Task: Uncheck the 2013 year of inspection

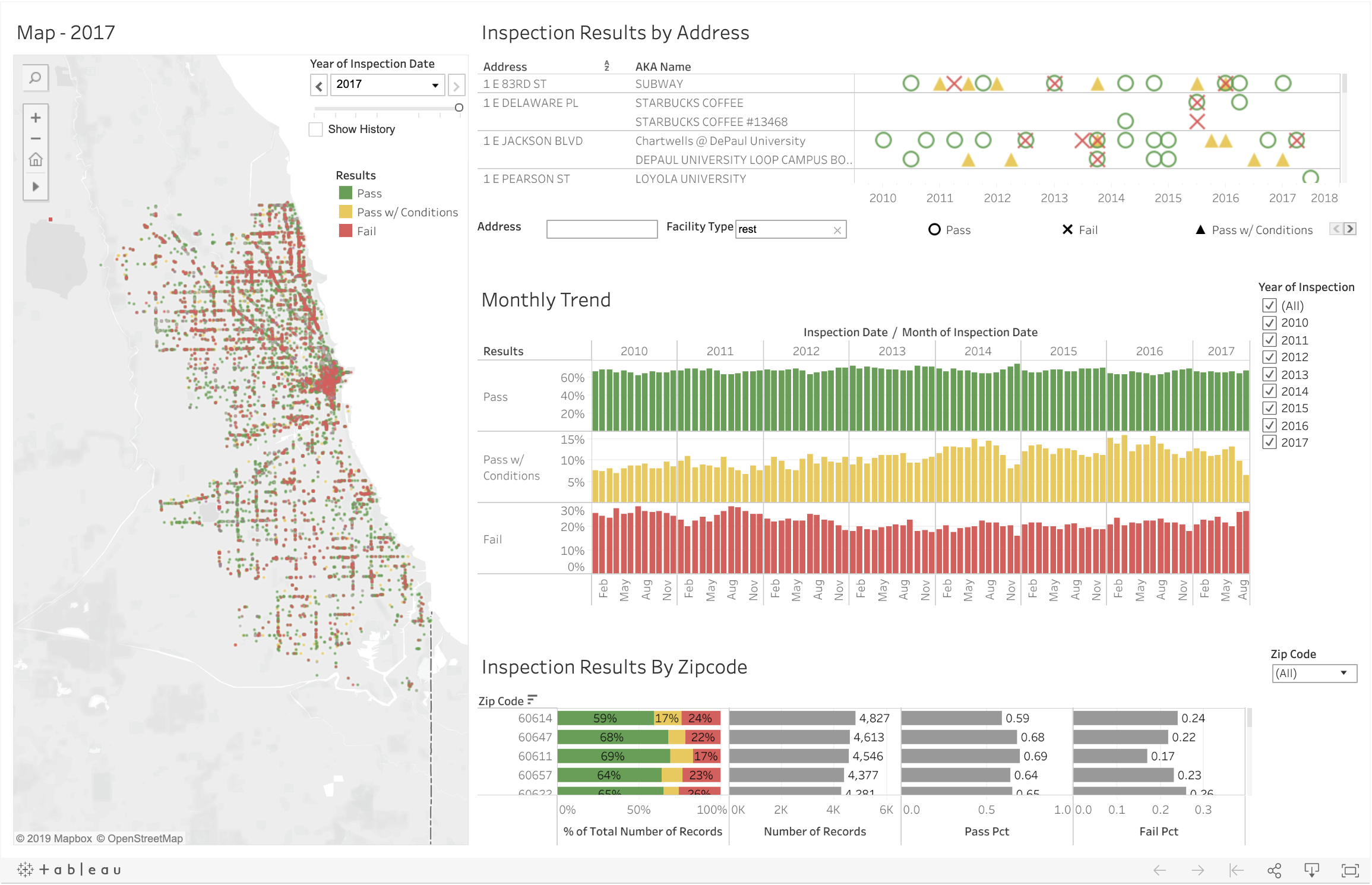Action: tap(1269, 375)
